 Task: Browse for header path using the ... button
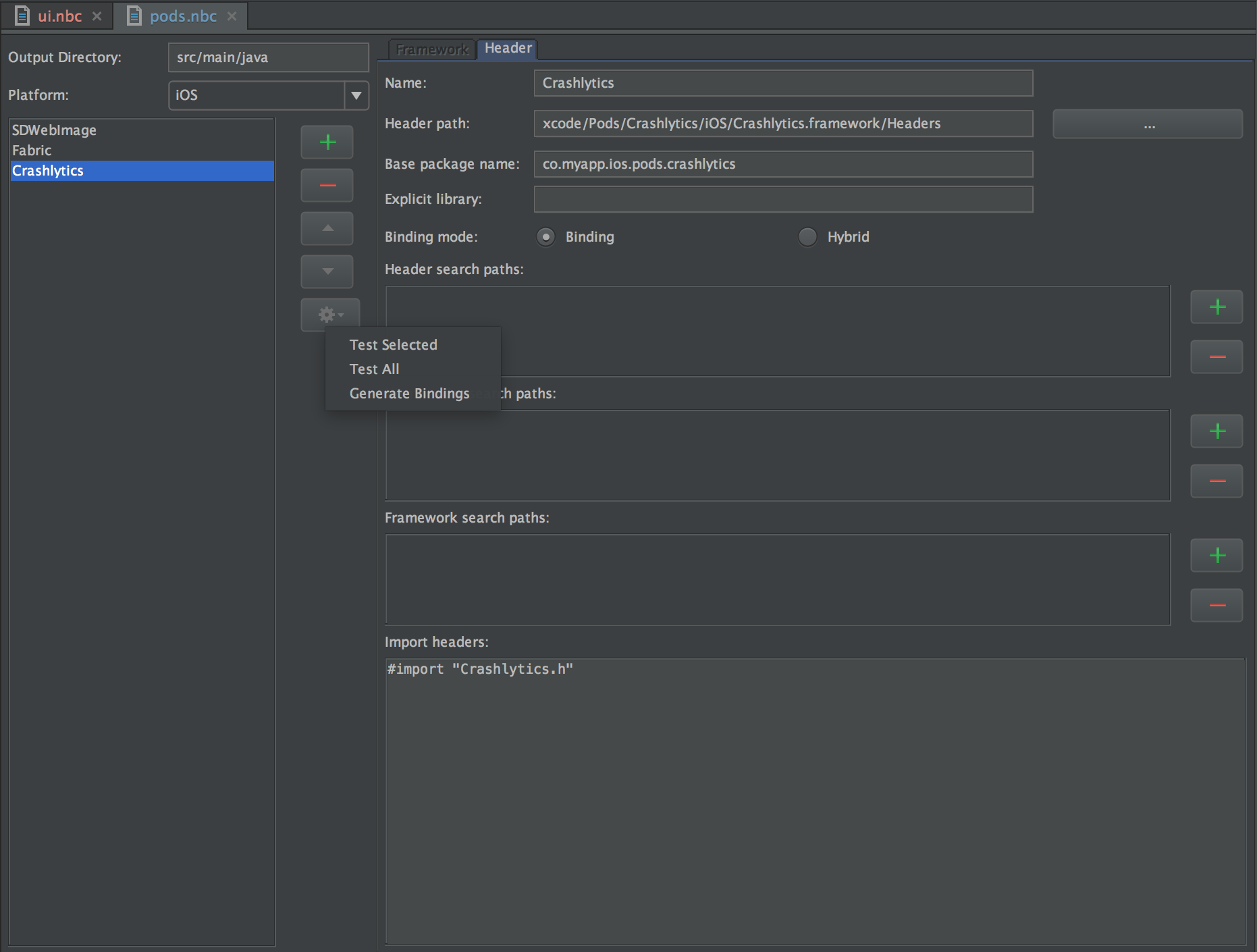pos(1146,124)
